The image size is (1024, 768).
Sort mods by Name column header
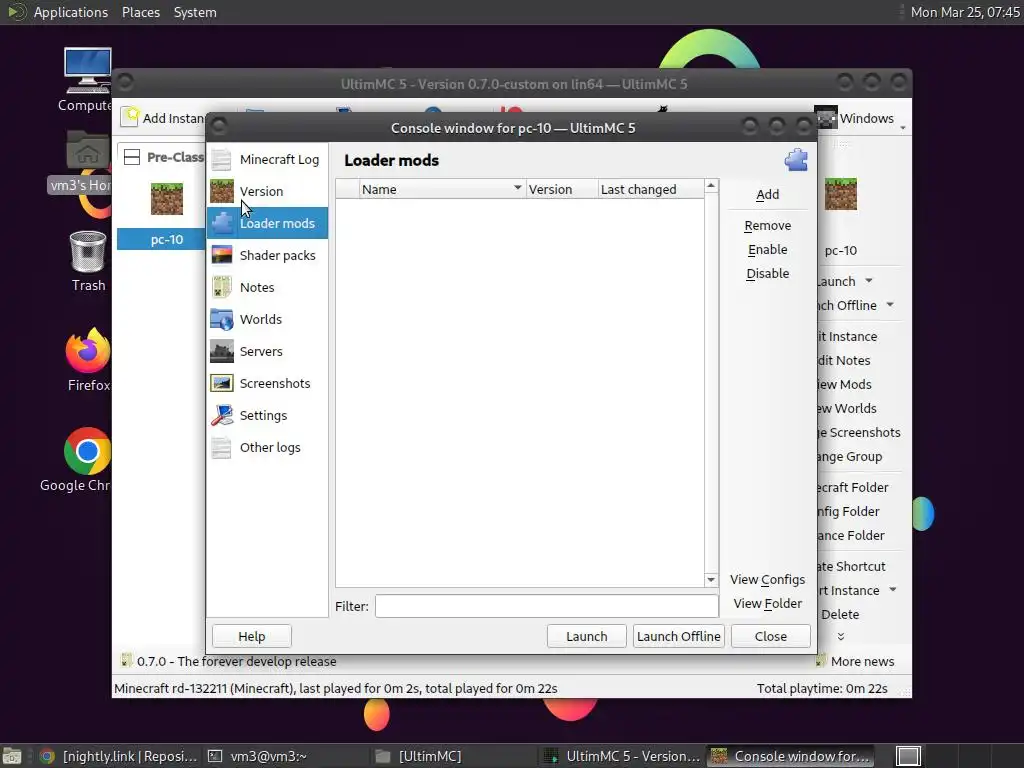pos(441,189)
